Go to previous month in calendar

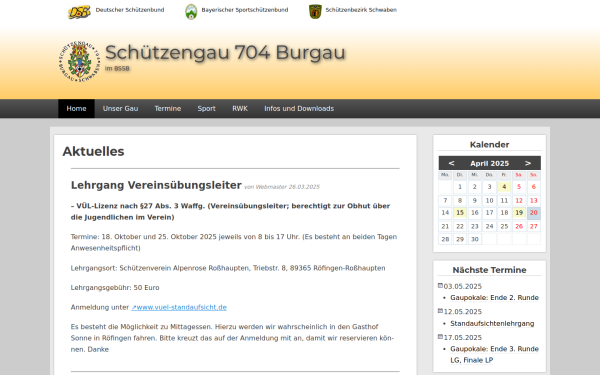coord(451,163)
